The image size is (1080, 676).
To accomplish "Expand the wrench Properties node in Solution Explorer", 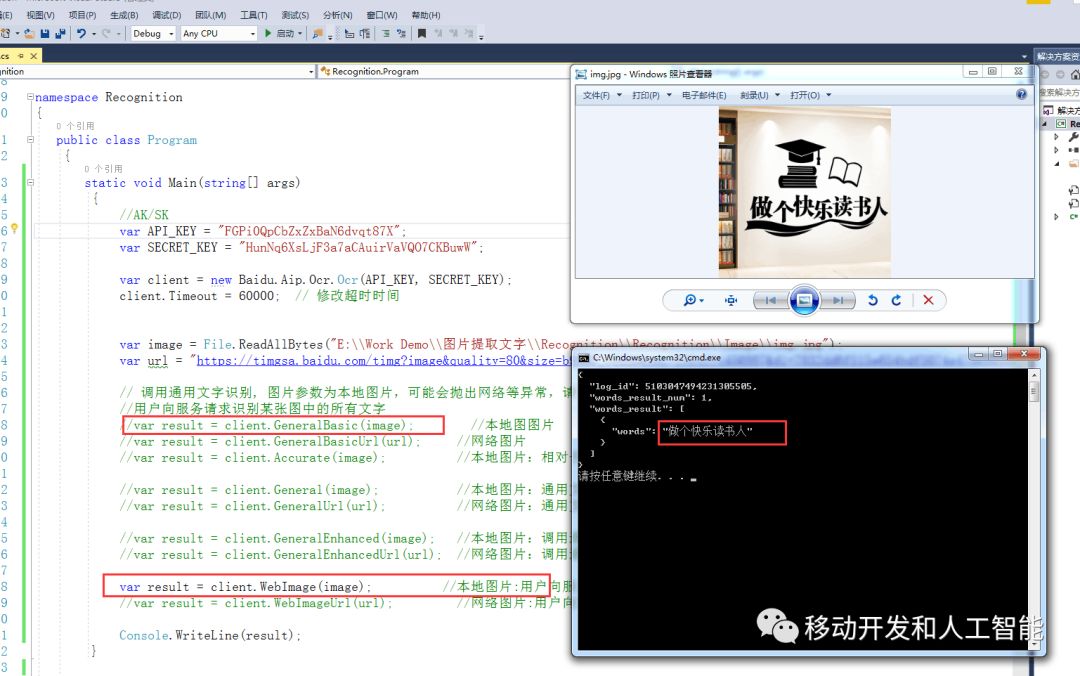I will [1057, 137].
